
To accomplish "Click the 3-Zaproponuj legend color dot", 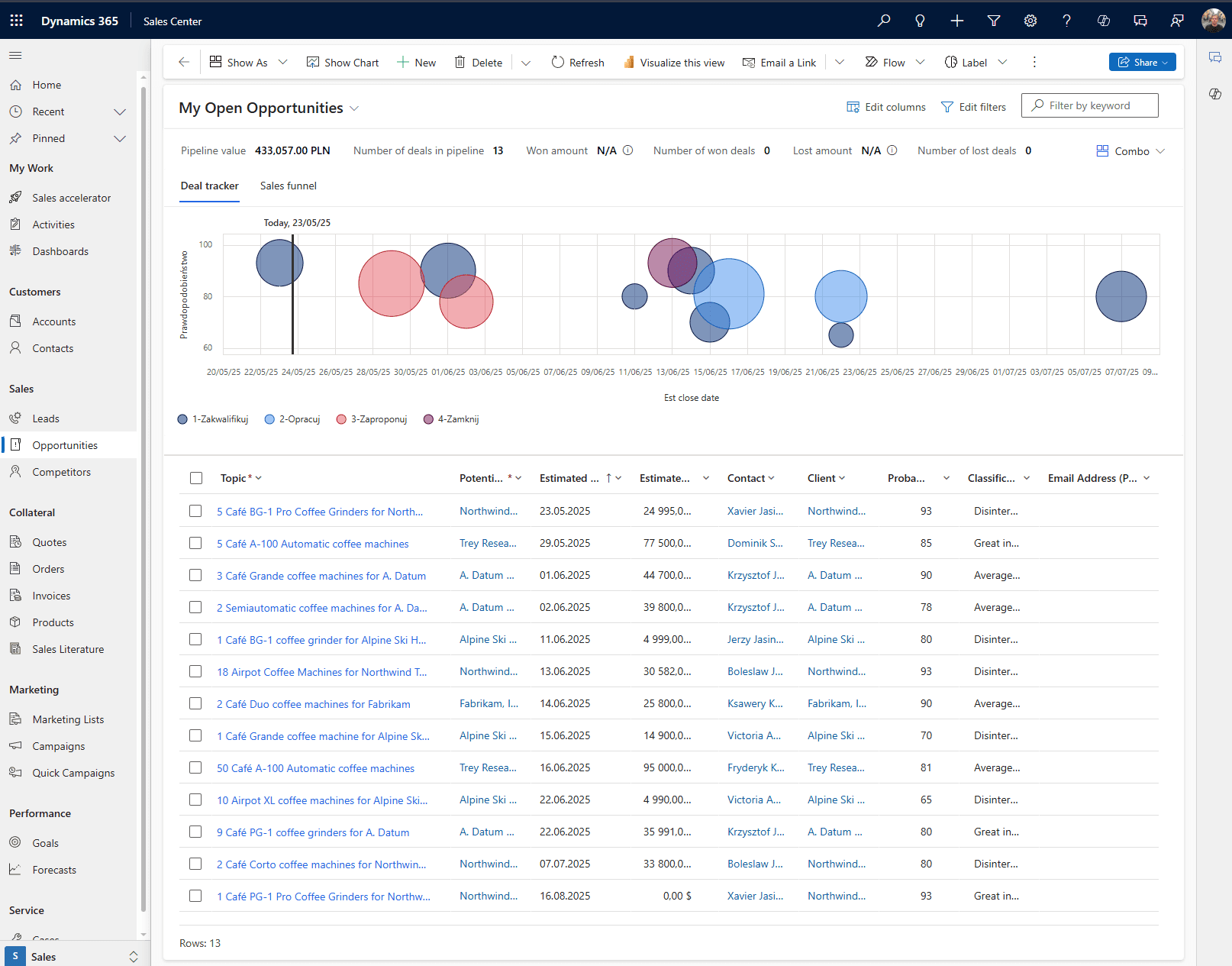I will click(x=341, y=419).
